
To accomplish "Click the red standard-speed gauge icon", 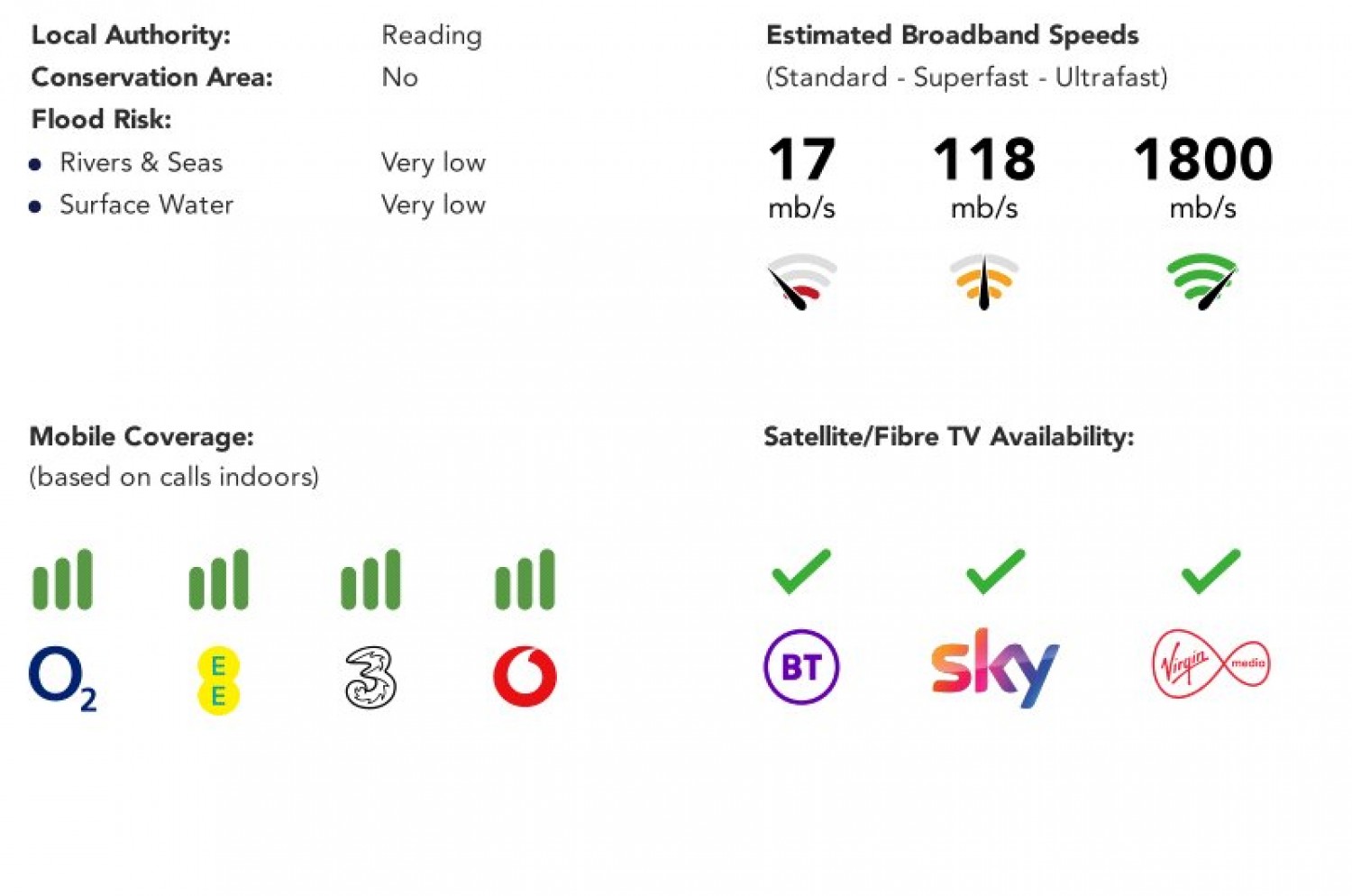I will pyautogui.click(x=801, y=281).
